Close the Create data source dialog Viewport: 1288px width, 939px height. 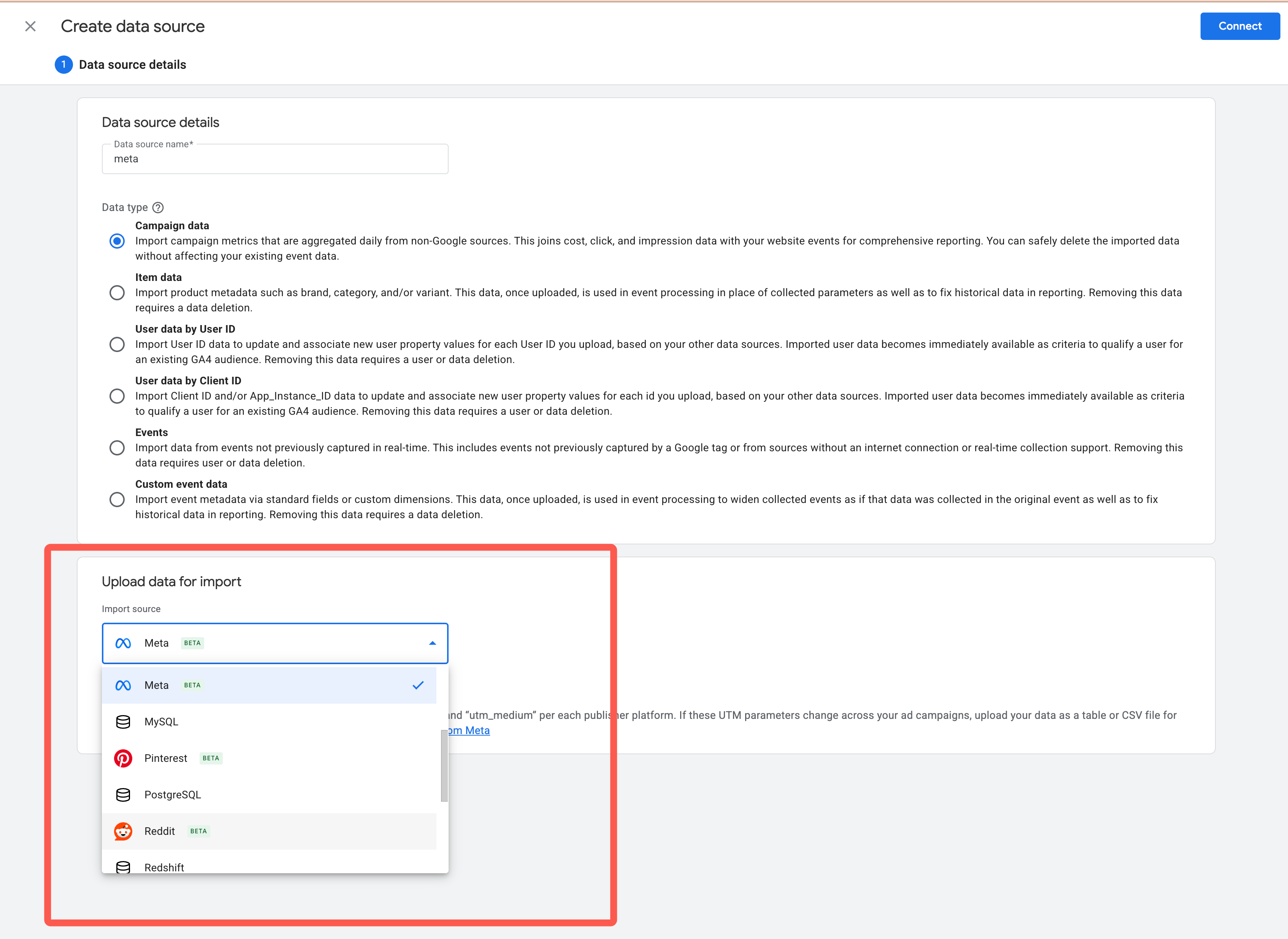coord(31,26)
